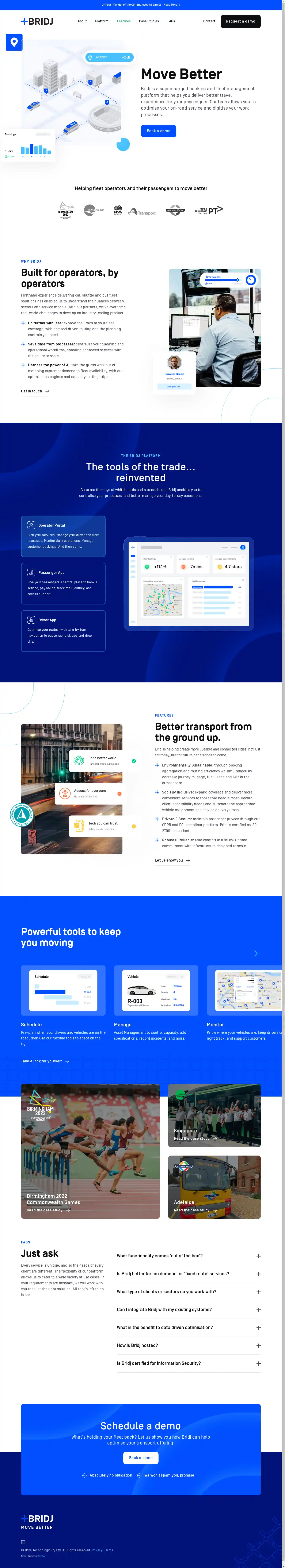Expand 'Is Bridj certified for Information Security?'
This screenshot has width=285, height=1568.
pos(258,1364)
